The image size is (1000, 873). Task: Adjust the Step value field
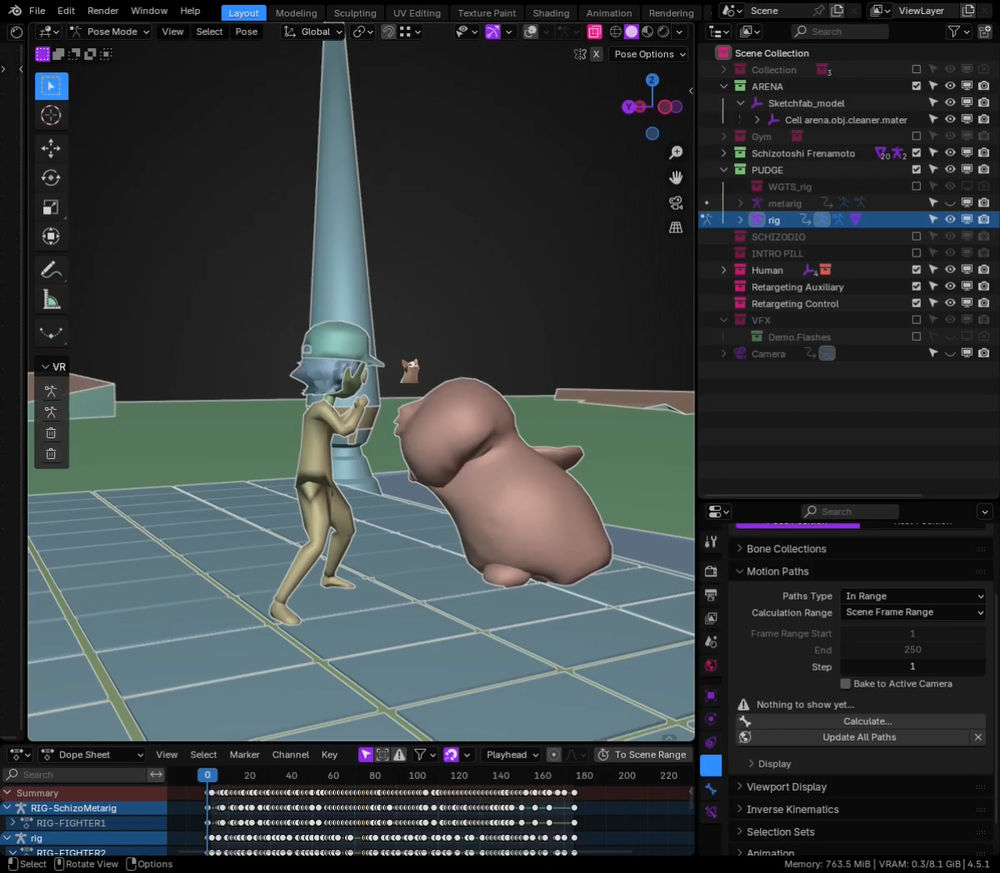913,666
